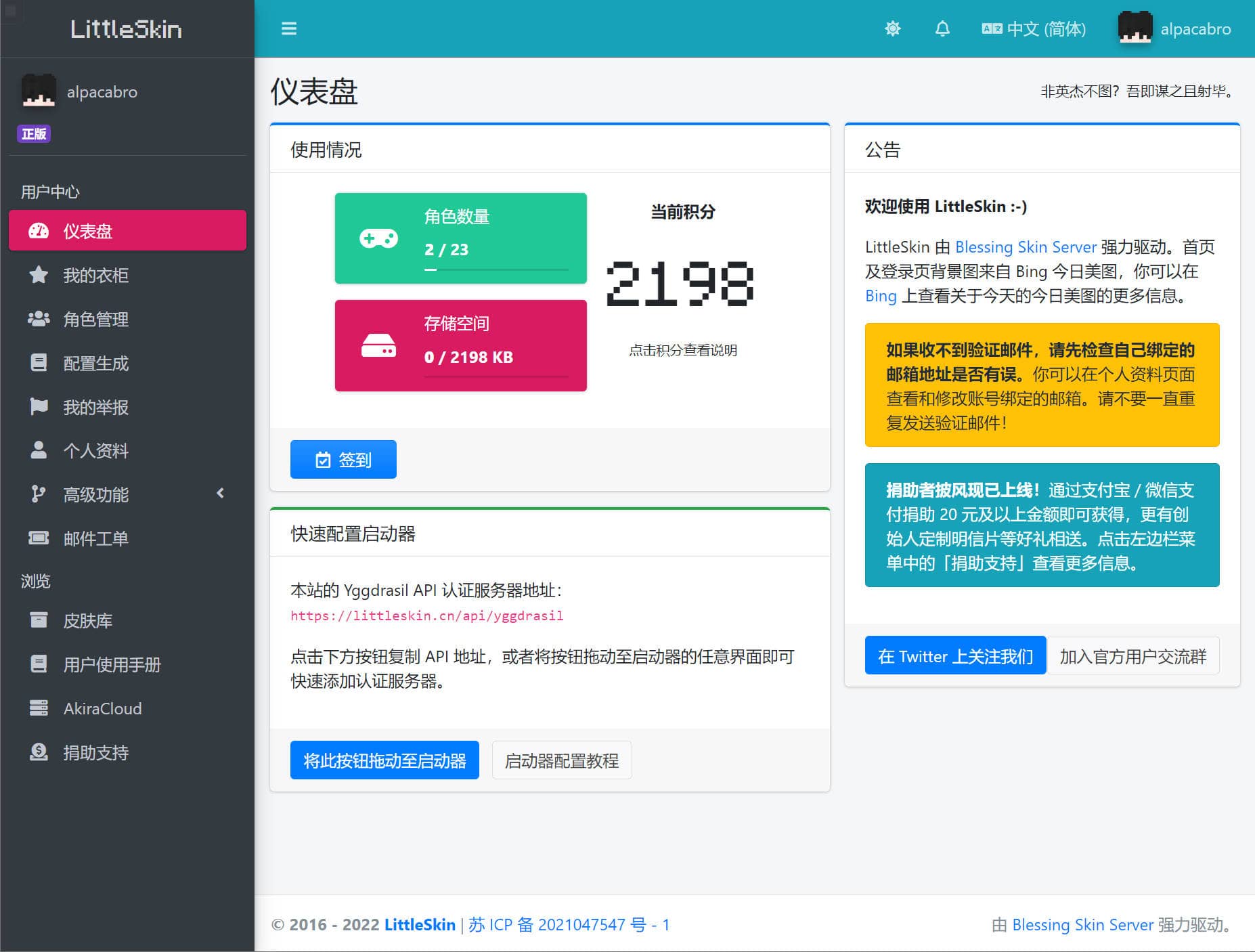Screen dimensions: 1255x952
Task: Open 苏 ICP 备 2021047547 号 link
Action: pos(569,924)
